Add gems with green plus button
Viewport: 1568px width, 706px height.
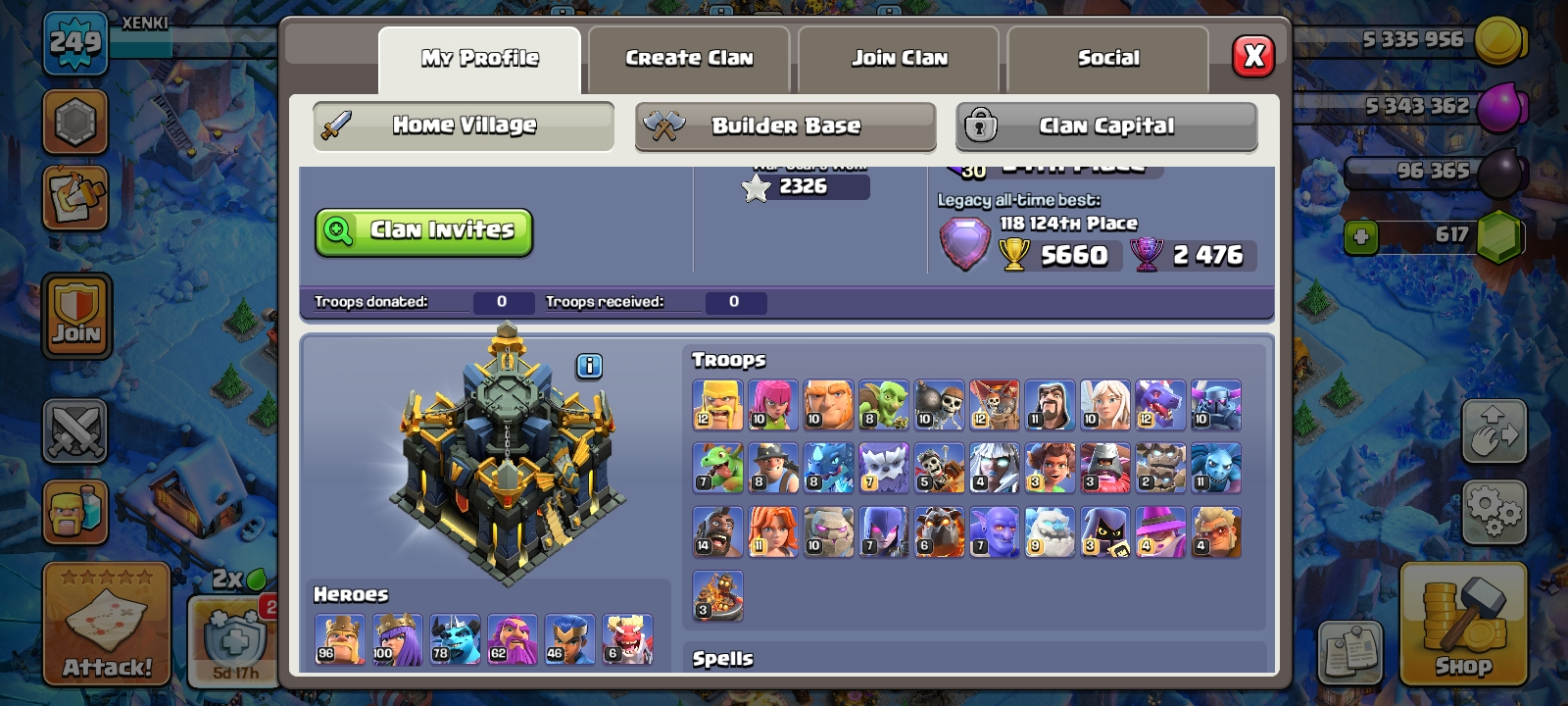coord(1361,236)
